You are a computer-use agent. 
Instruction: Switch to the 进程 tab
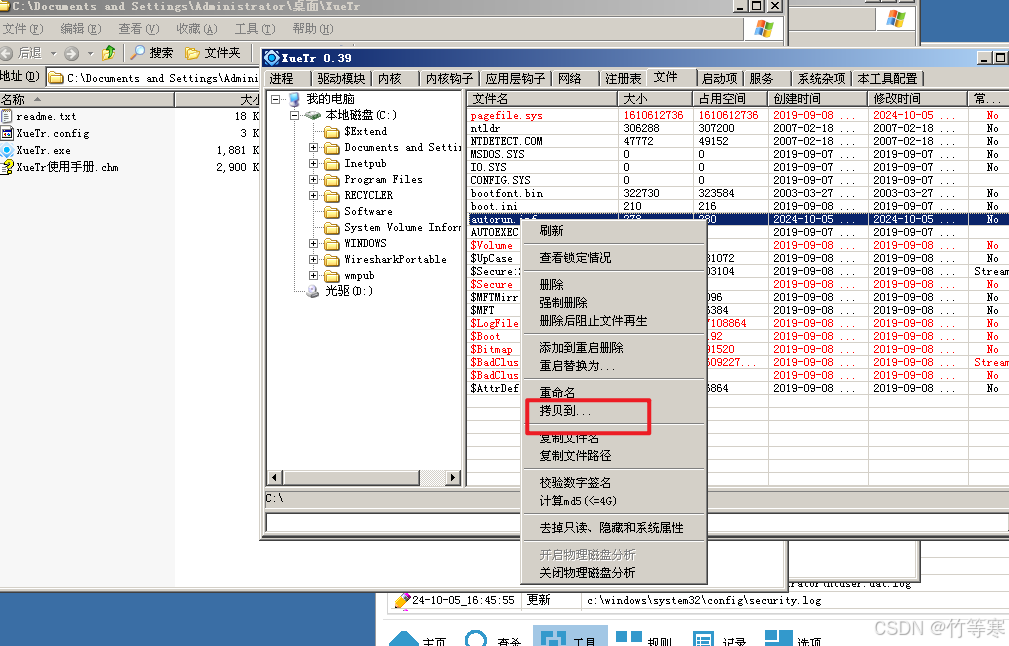click(x=282, y=78)
